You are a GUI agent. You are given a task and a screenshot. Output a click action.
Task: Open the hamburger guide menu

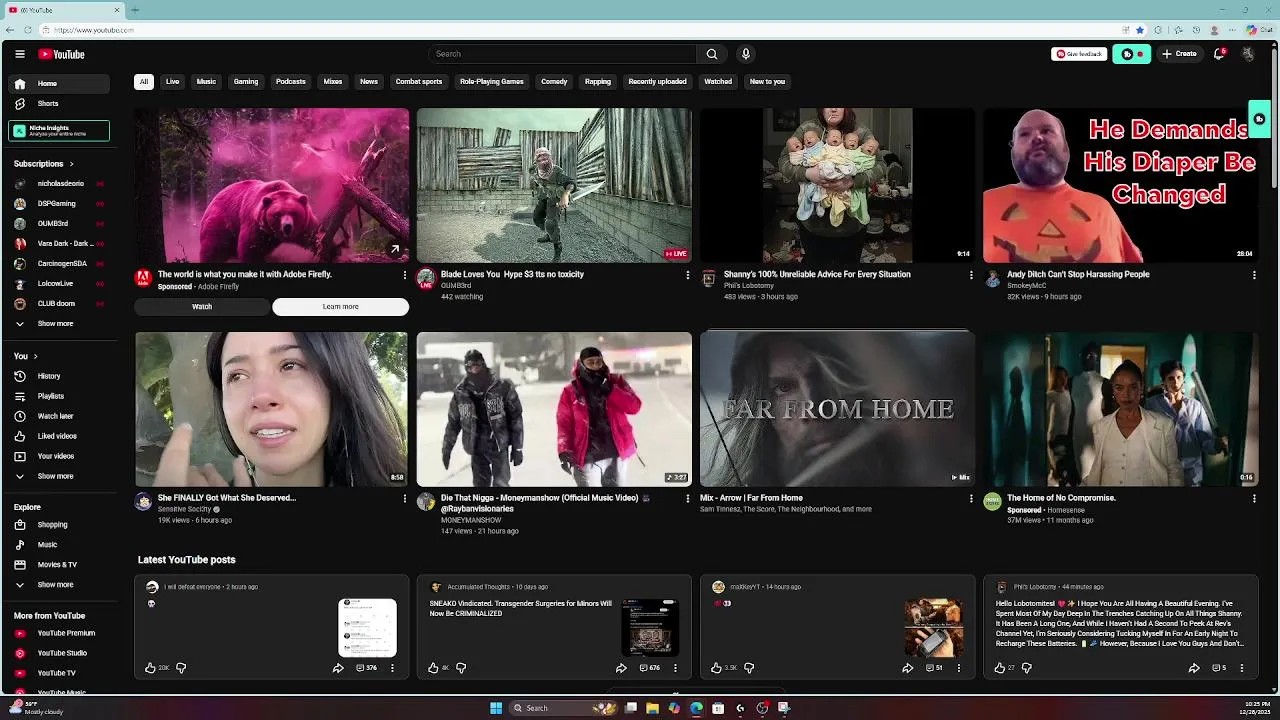click(20, 54)
